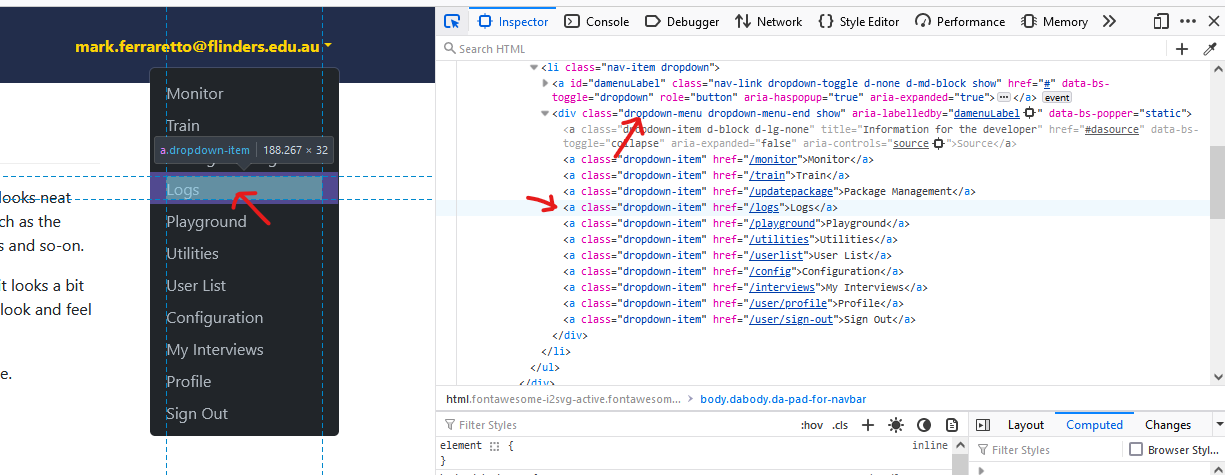Open the DevTools three-dots options menu

[1187, 21]
